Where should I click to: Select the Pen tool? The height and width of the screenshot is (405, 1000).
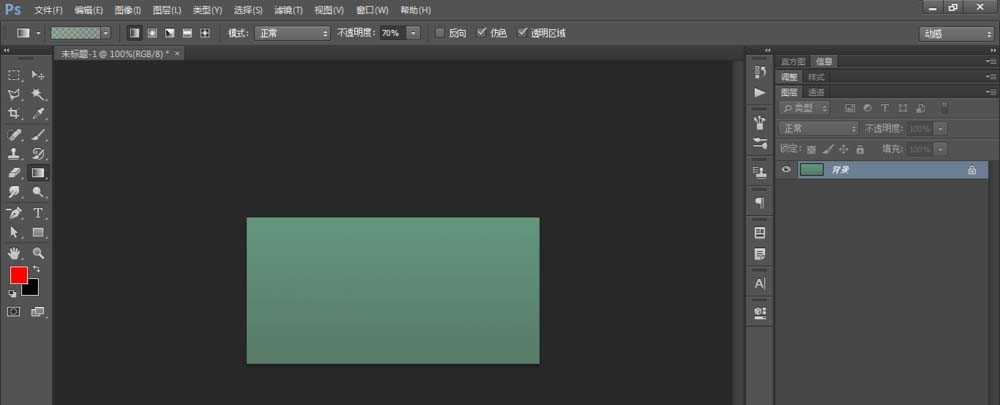14,213
